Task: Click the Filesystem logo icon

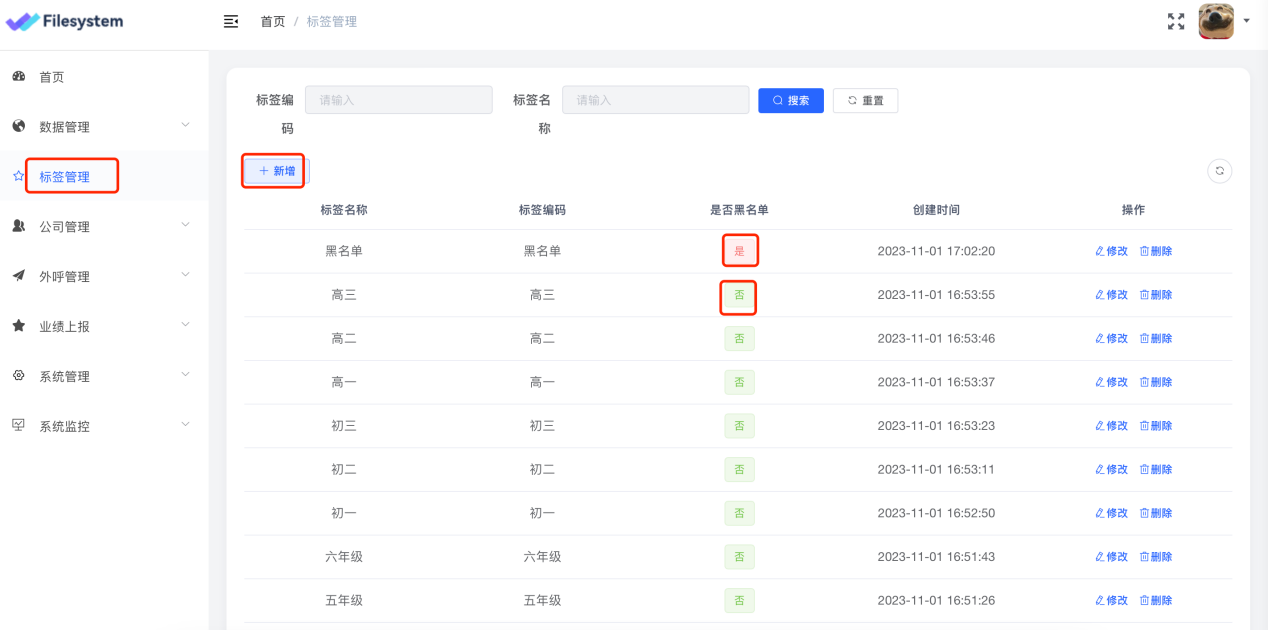Action: click(x=22, y=21)
